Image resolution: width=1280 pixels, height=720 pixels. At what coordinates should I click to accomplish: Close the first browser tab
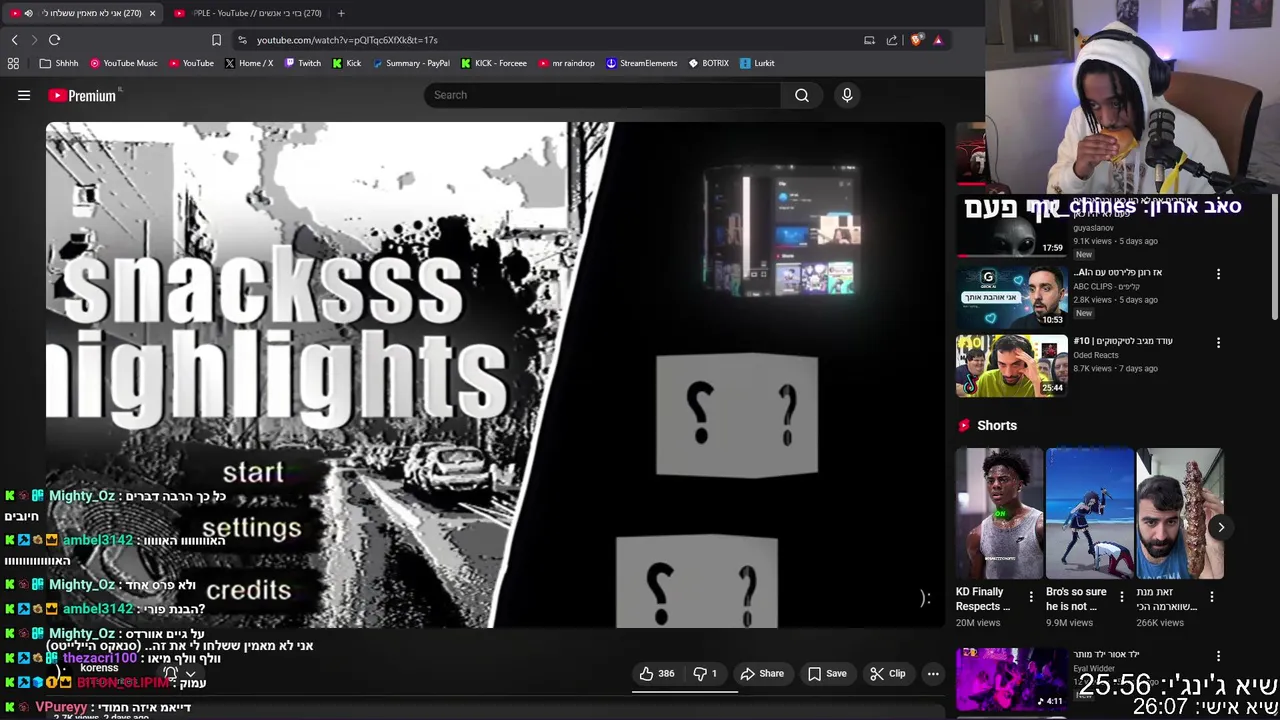152,13
